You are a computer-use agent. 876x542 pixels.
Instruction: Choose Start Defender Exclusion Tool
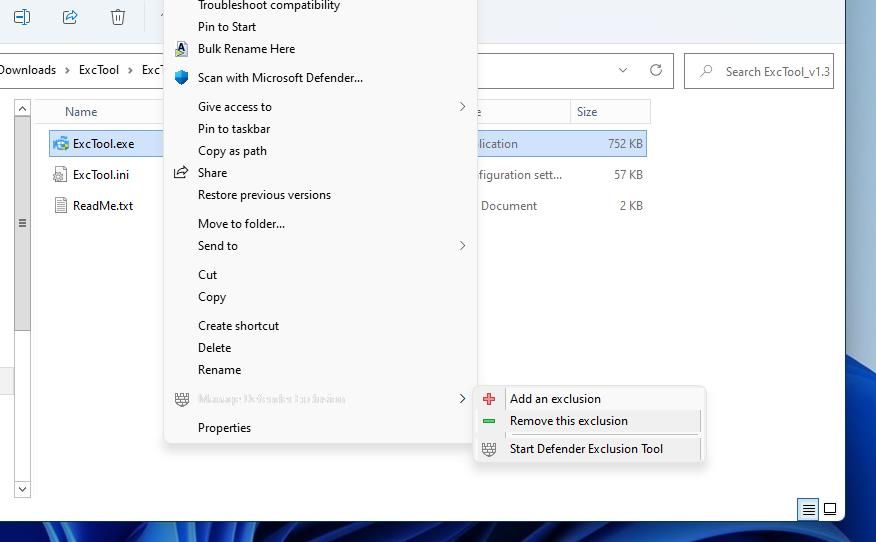click(586, 449)
